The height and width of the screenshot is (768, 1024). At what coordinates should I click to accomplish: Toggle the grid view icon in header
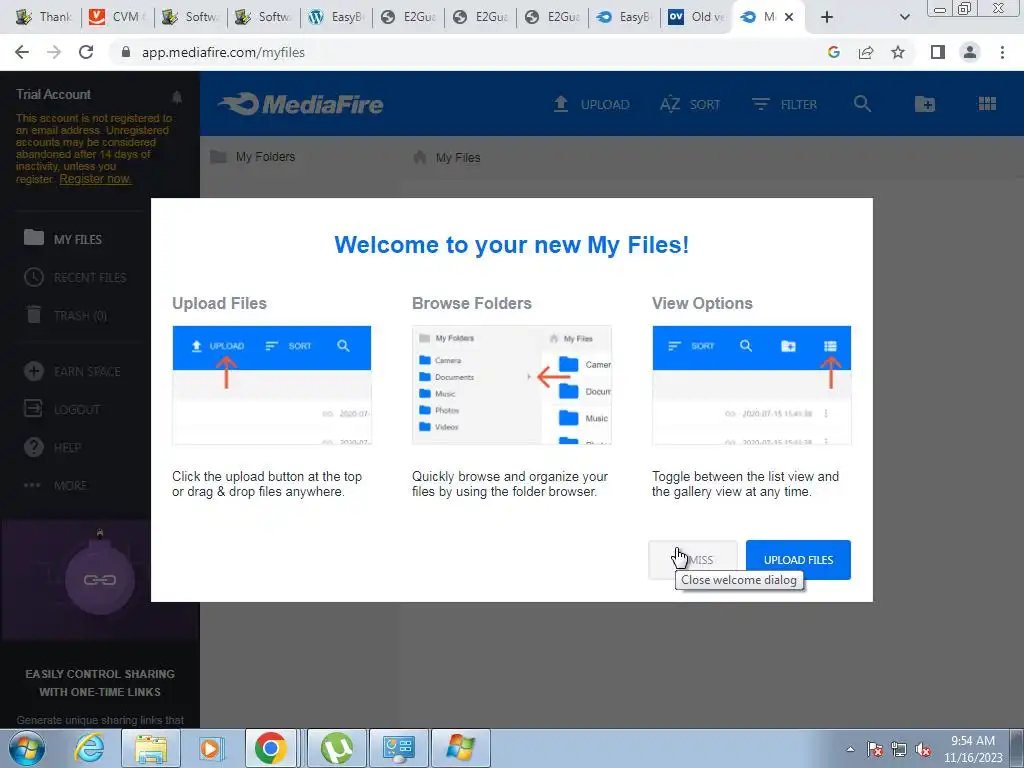click(x=987, y=104)
